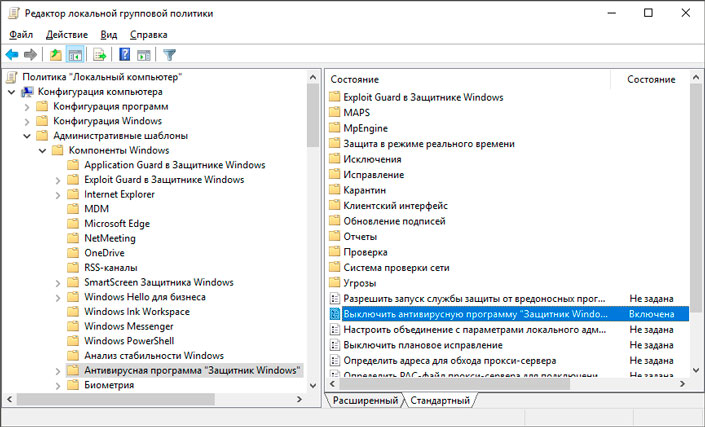Expand SmartScreen Защитника Windows node
The image size is (705, 427).
(58, 283)
